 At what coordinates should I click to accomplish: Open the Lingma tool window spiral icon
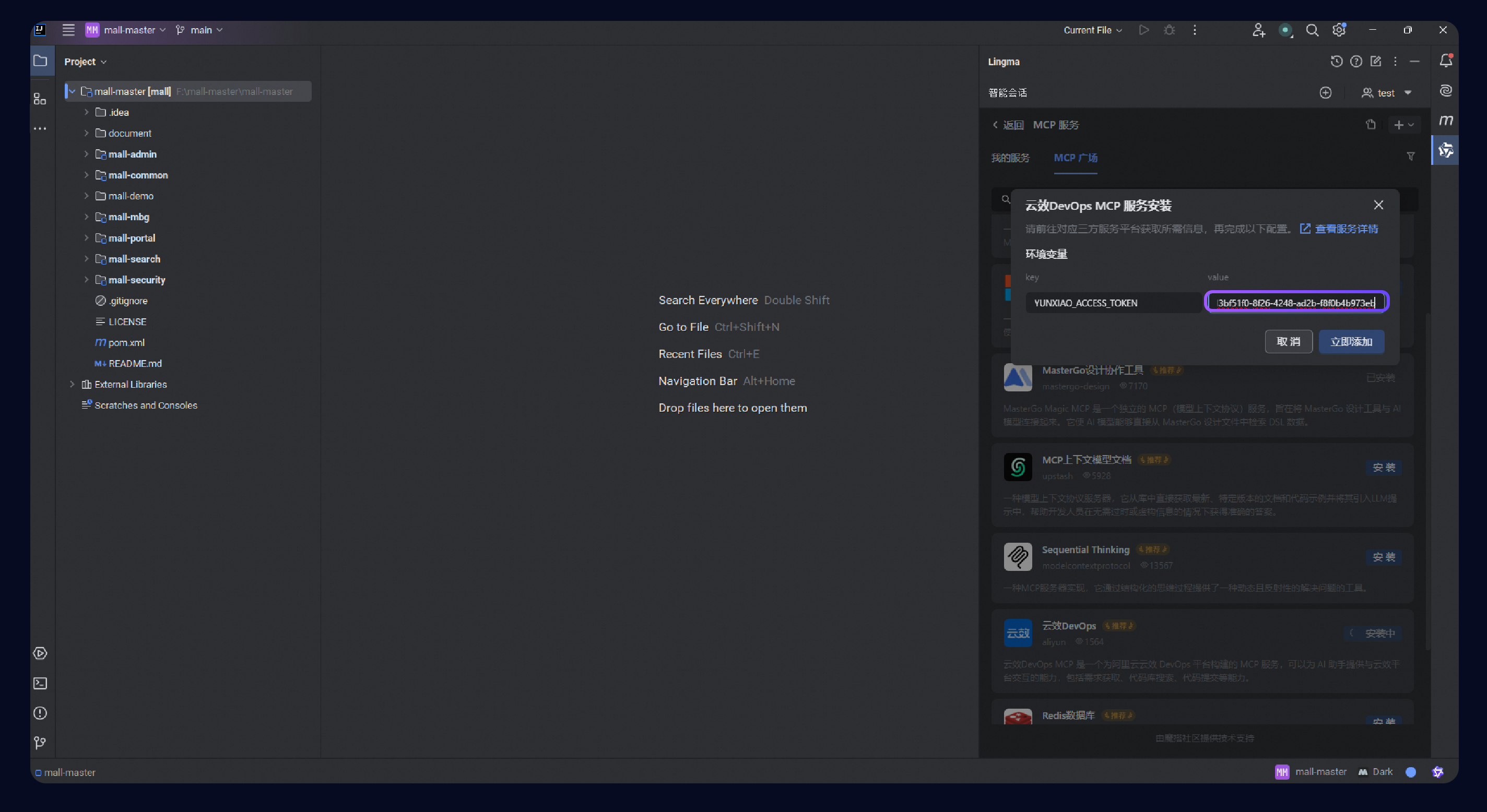click(x=1445, y=91)
